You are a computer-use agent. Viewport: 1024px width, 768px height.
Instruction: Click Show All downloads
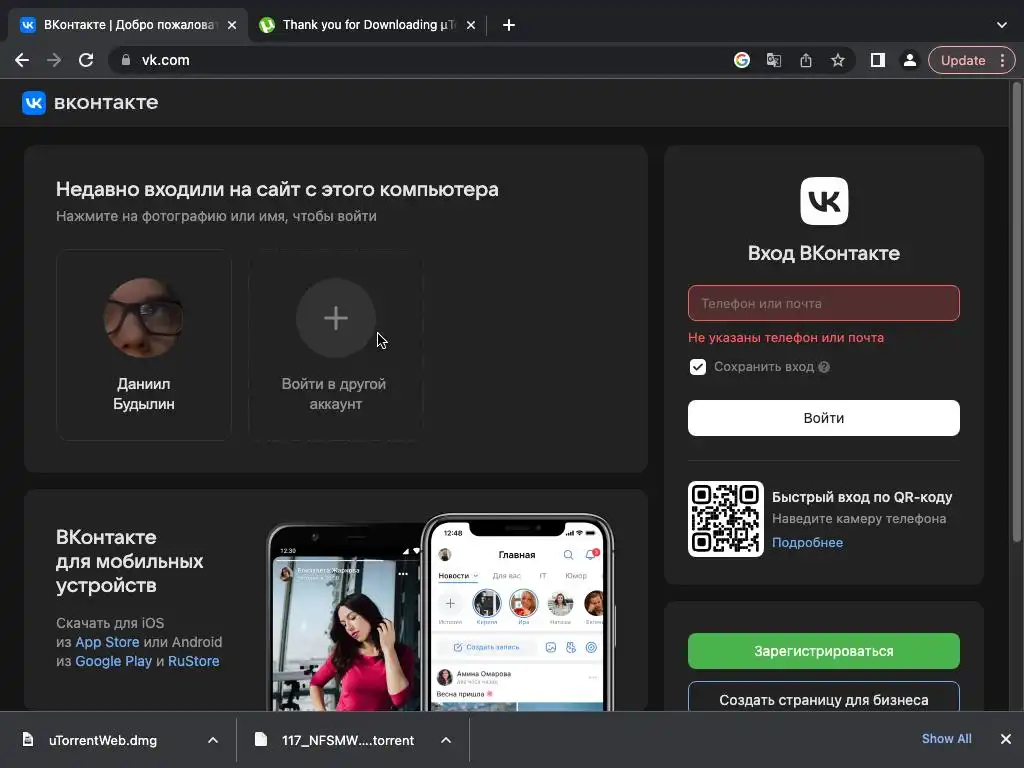pyautogui.click(x=946, y=739)
